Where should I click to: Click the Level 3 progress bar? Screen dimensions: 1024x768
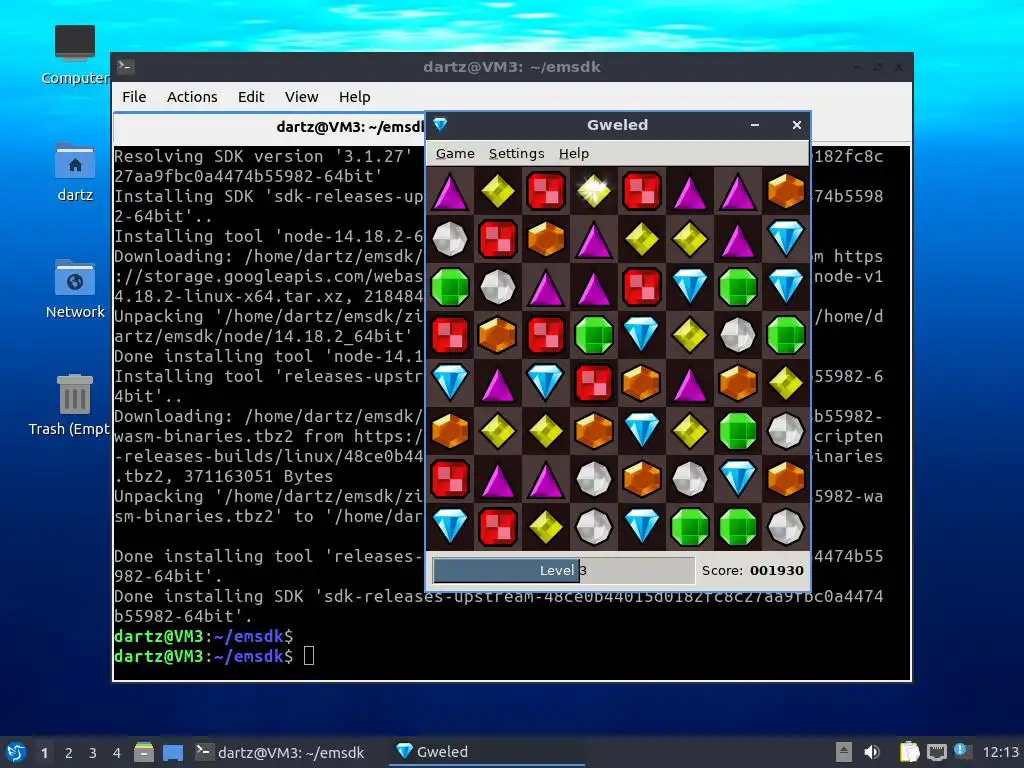[x=564, y=570]
